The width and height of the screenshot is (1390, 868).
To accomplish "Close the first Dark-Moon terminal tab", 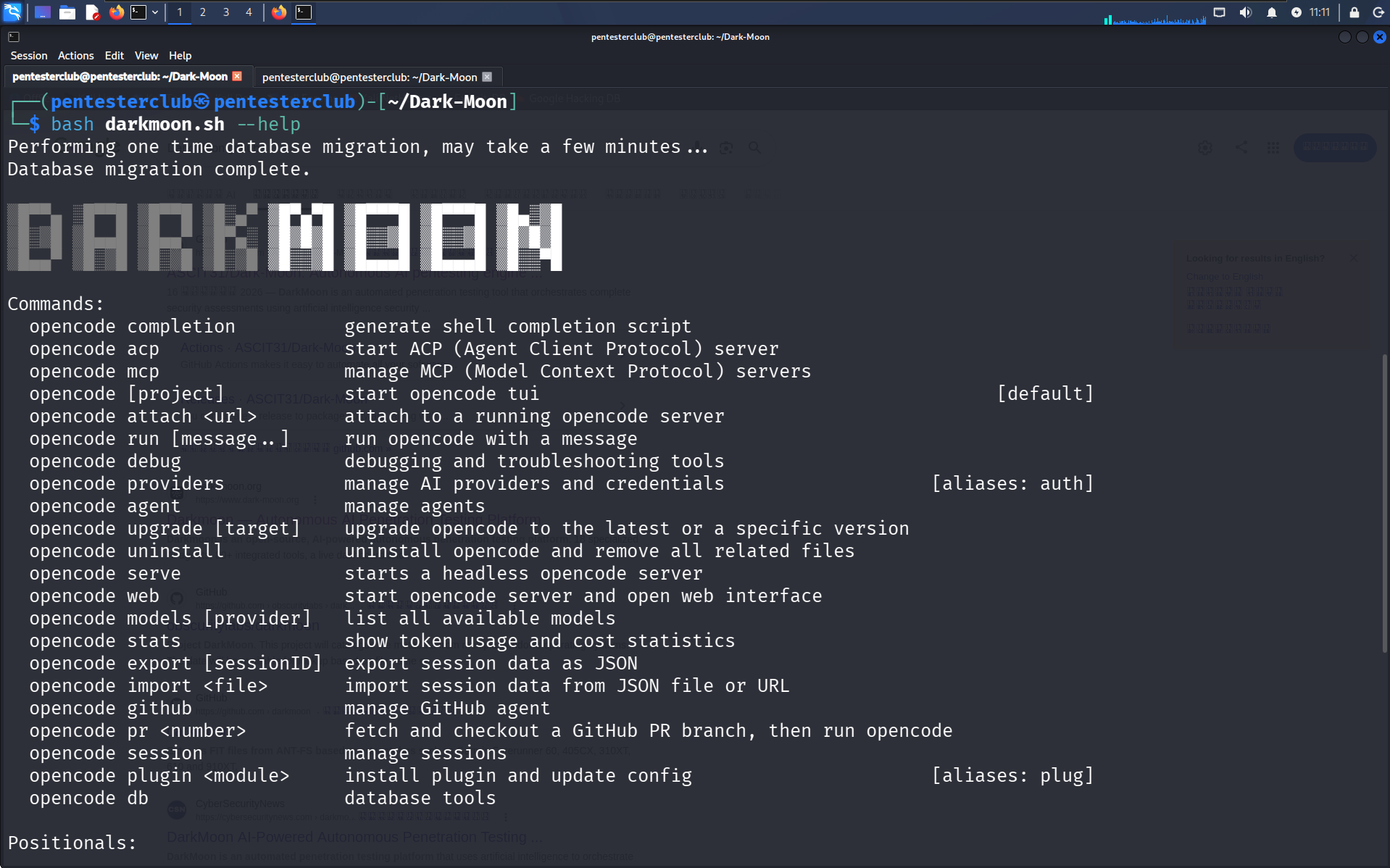I will click(237, 76).
